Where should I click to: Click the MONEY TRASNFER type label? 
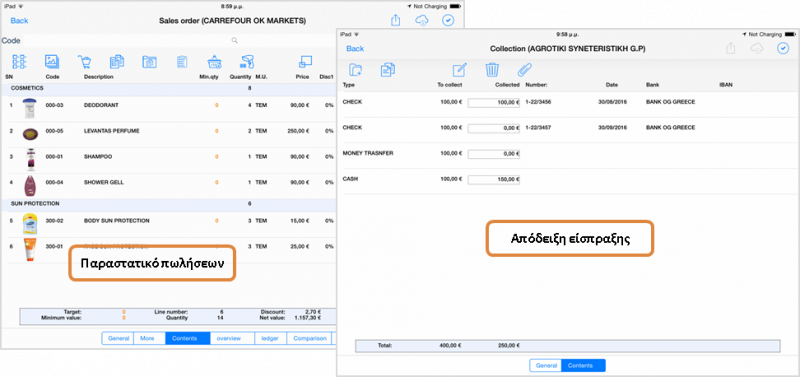click(368, 153)
